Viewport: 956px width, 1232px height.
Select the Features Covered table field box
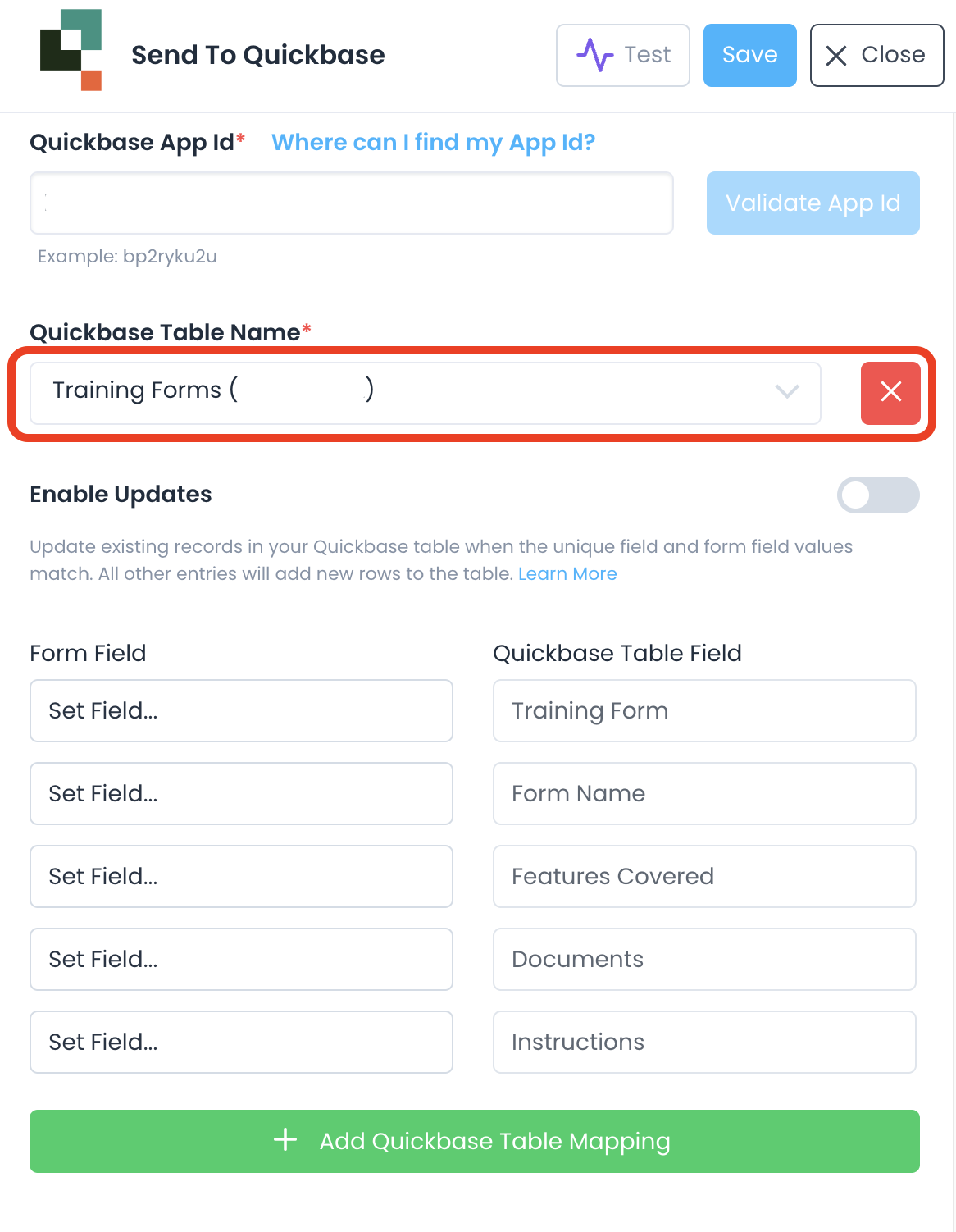[704, 876]
